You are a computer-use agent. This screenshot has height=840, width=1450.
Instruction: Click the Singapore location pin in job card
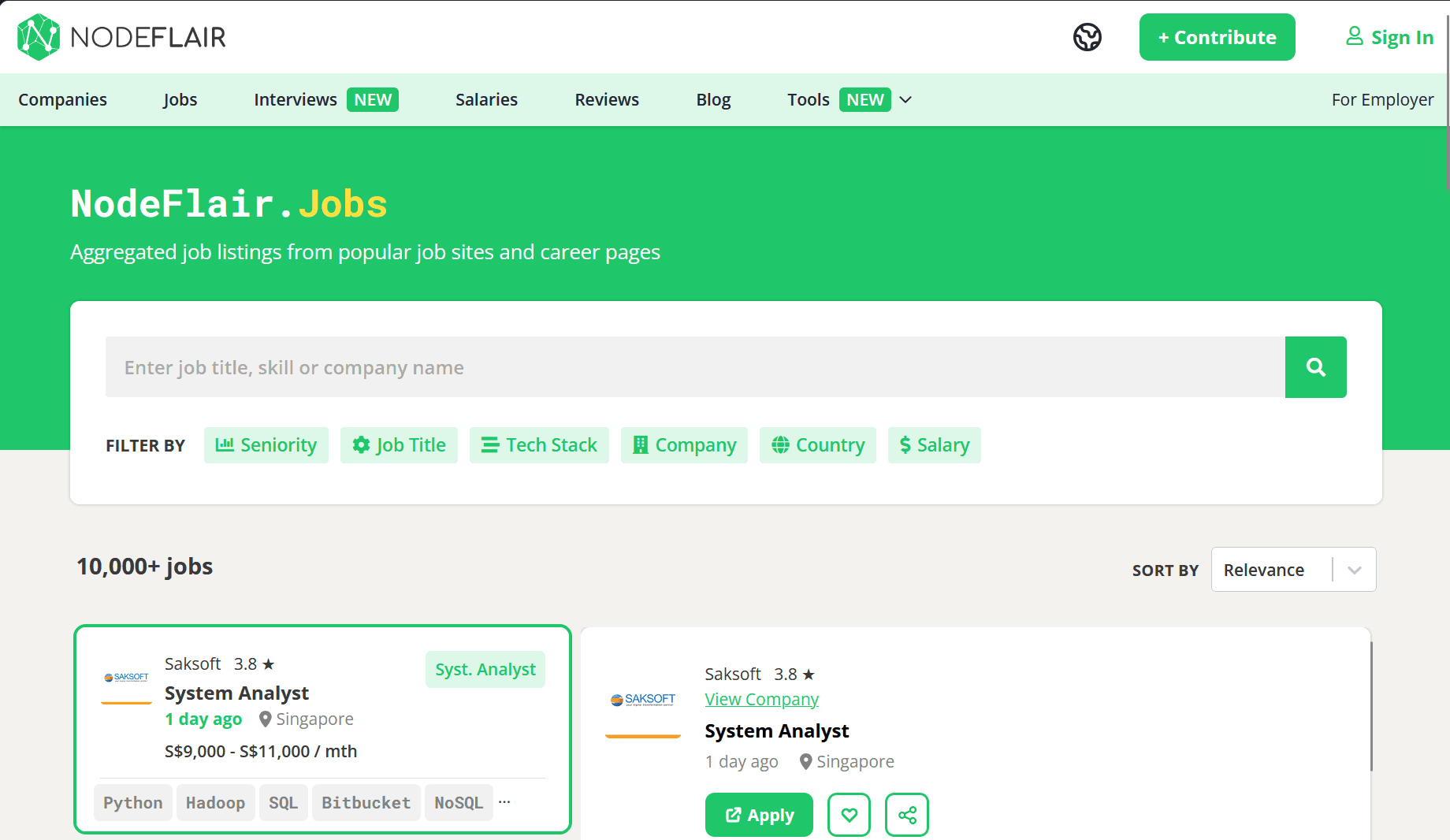[266, 719]
